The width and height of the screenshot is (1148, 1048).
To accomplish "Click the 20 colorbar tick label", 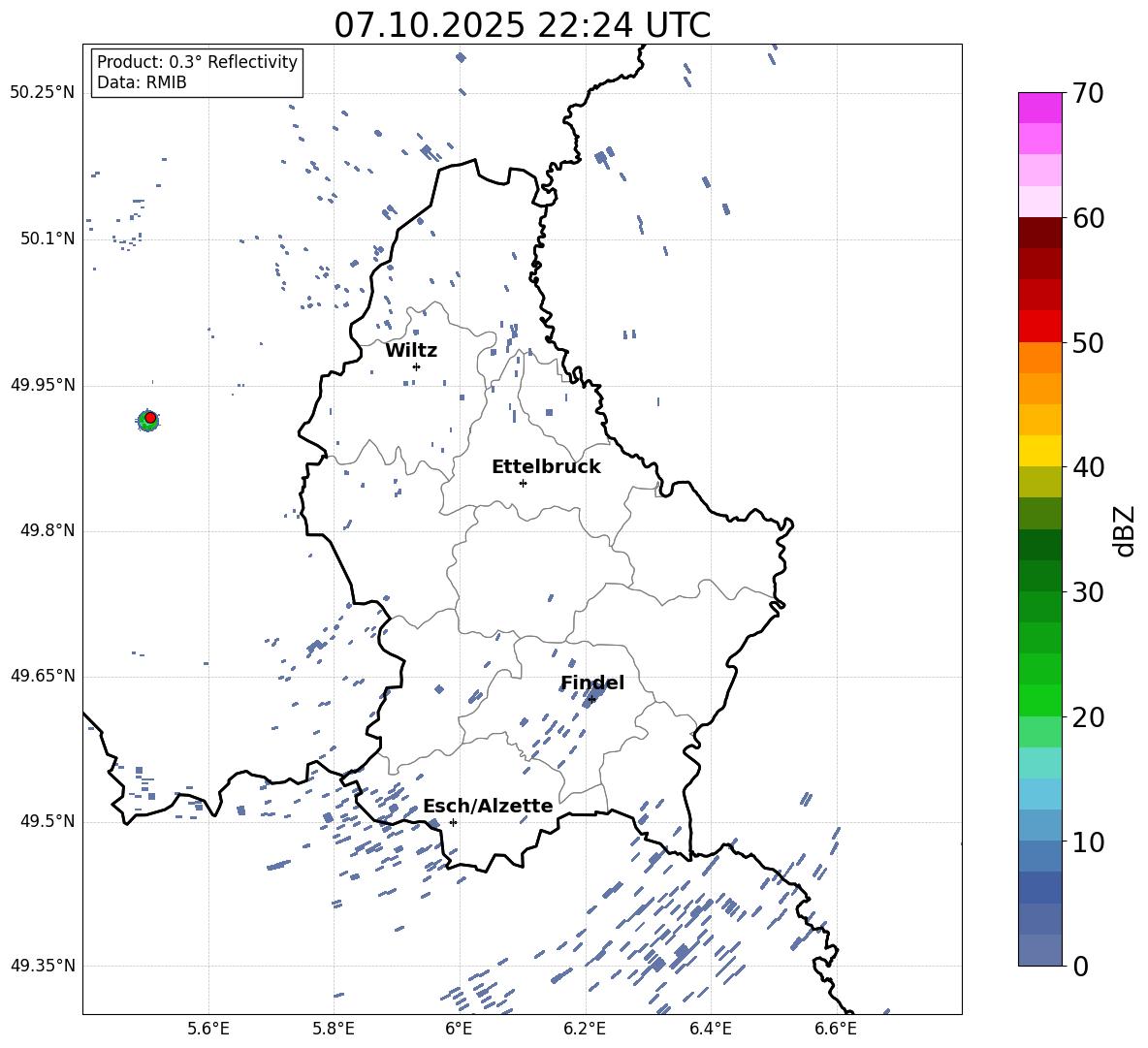I will coord(1088,717).
